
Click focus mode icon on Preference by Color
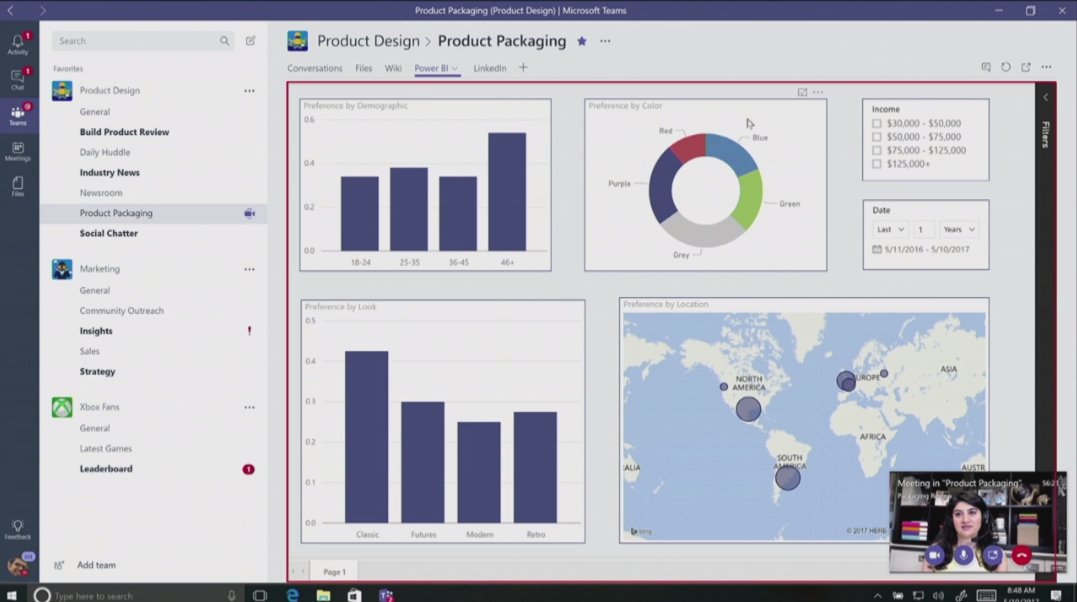click(802, 92)
